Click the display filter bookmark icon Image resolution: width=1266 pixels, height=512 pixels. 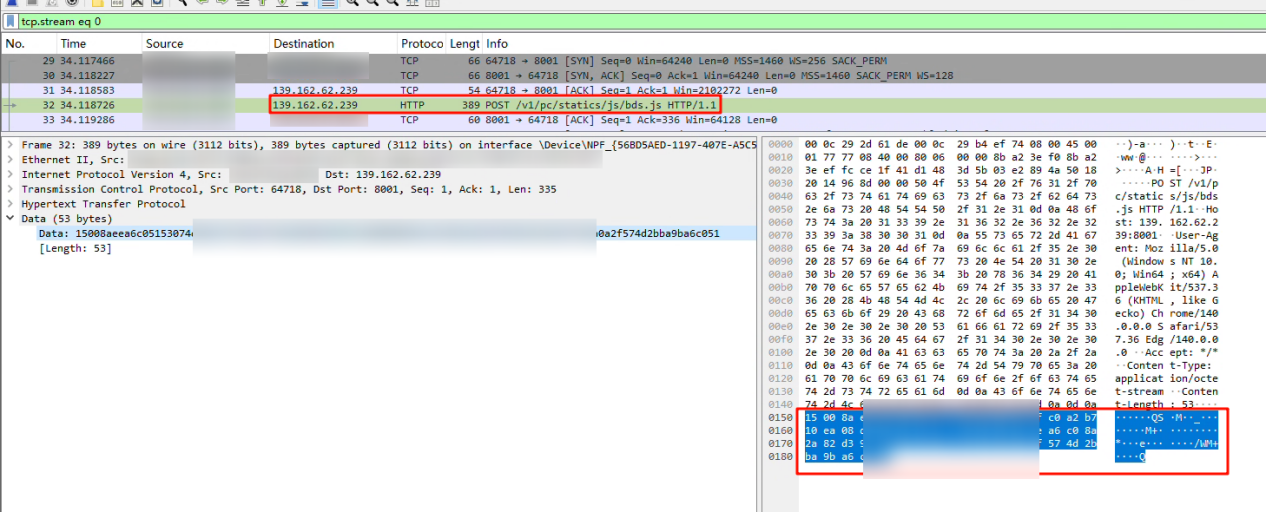pyautogui.click(x=11, y=21)
